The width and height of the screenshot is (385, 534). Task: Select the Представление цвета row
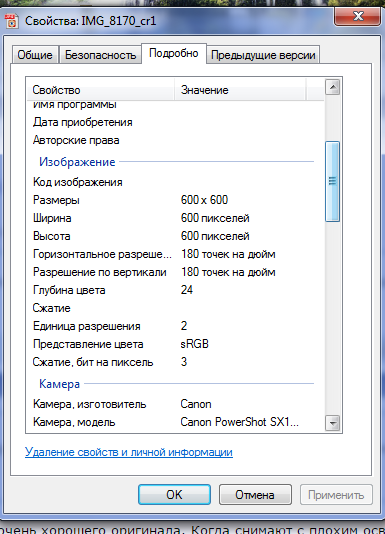click(175, 344)
